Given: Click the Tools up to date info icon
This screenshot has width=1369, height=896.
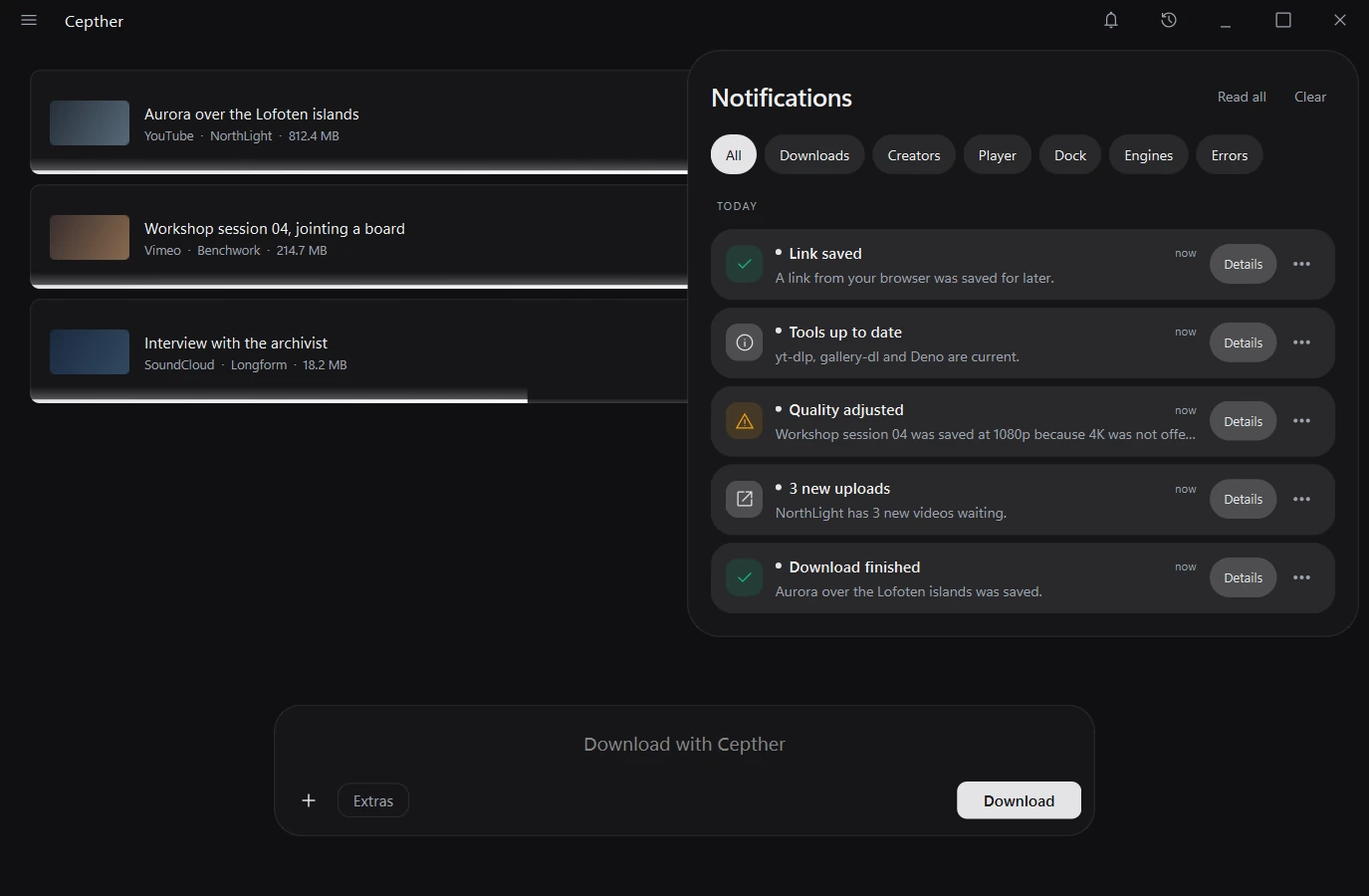Looking at the screenshot, I should [x=744, y=342].
